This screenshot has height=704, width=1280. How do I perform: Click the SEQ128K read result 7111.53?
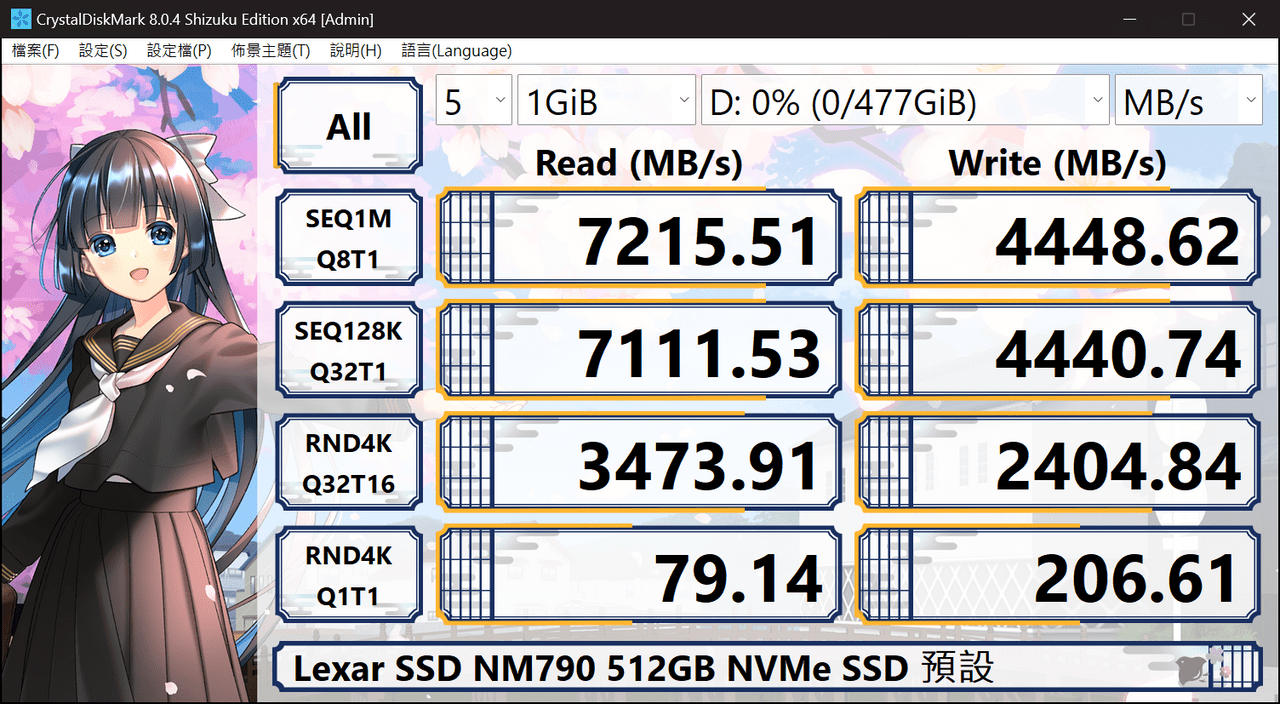point(639,350)
